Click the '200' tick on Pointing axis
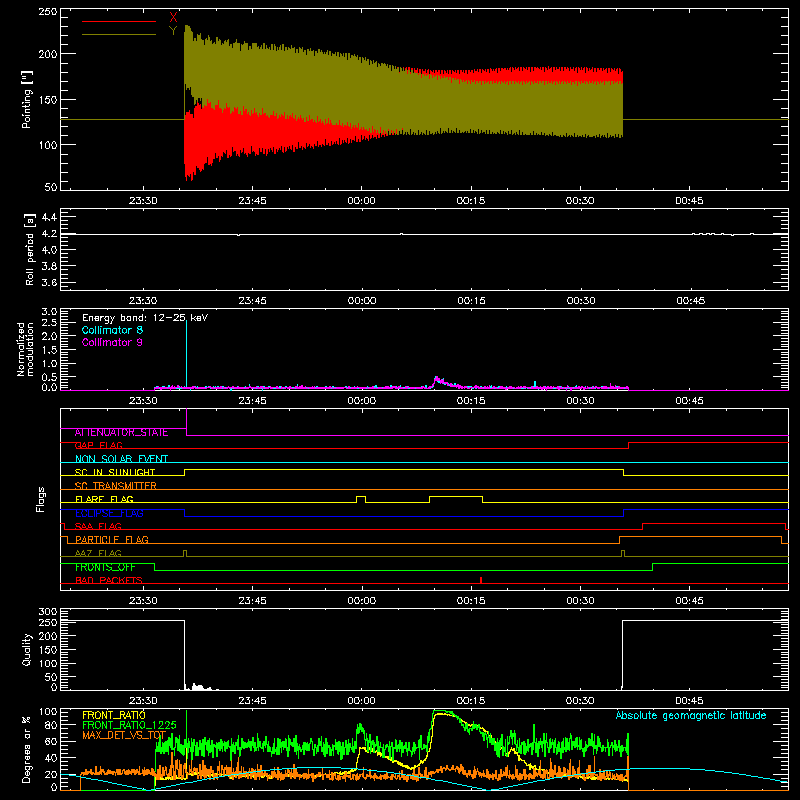Screen dimensions: 800x800 [48, 54]
